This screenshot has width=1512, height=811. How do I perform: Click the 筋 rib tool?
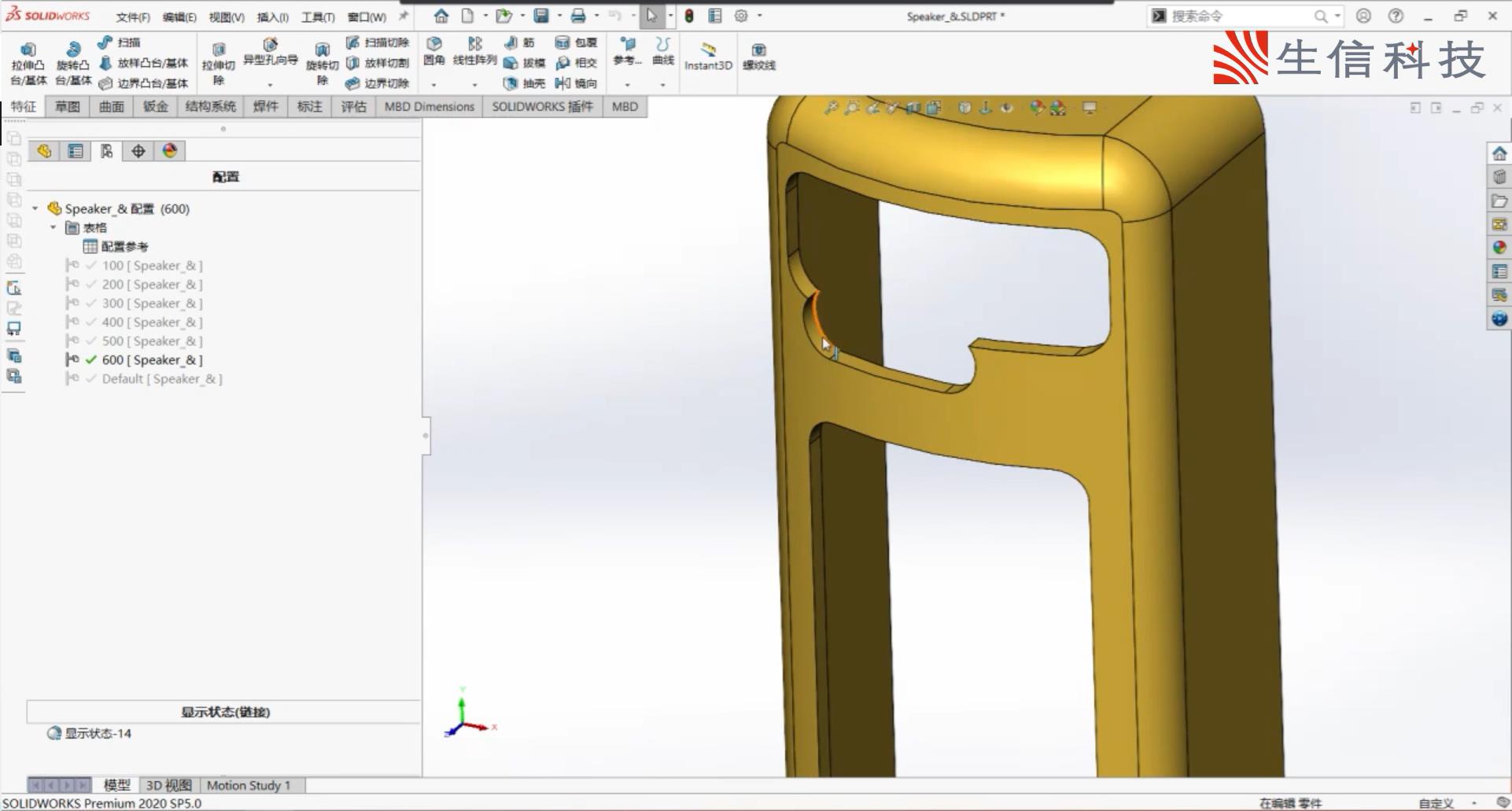(x=519, y=42)
